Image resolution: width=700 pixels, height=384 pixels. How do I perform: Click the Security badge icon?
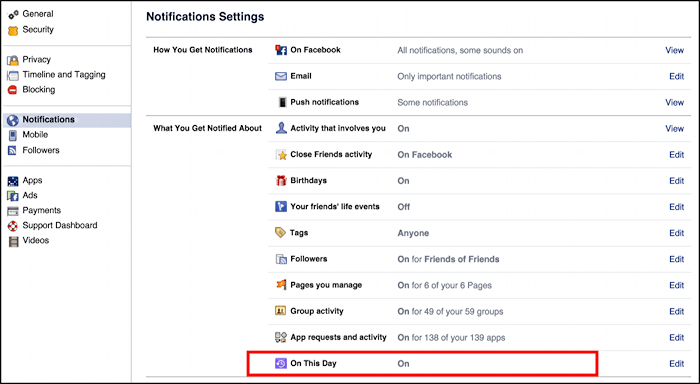(x=13, y=30)
